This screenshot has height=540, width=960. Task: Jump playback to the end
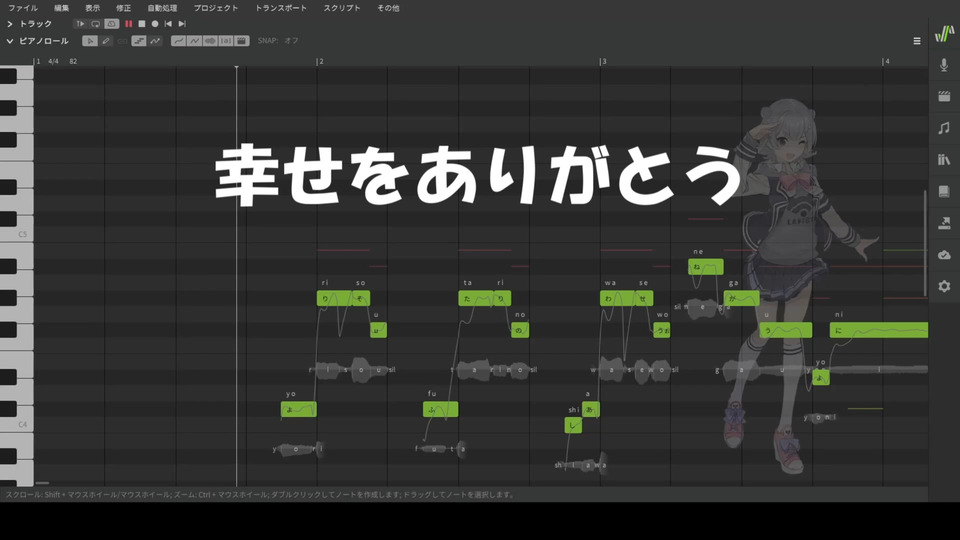(x=182, y=24)
